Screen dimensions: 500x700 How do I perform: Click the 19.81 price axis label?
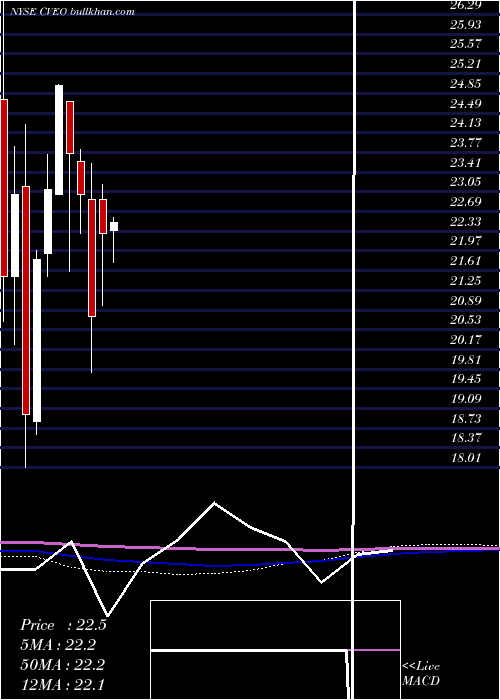(x=466, y=359)
